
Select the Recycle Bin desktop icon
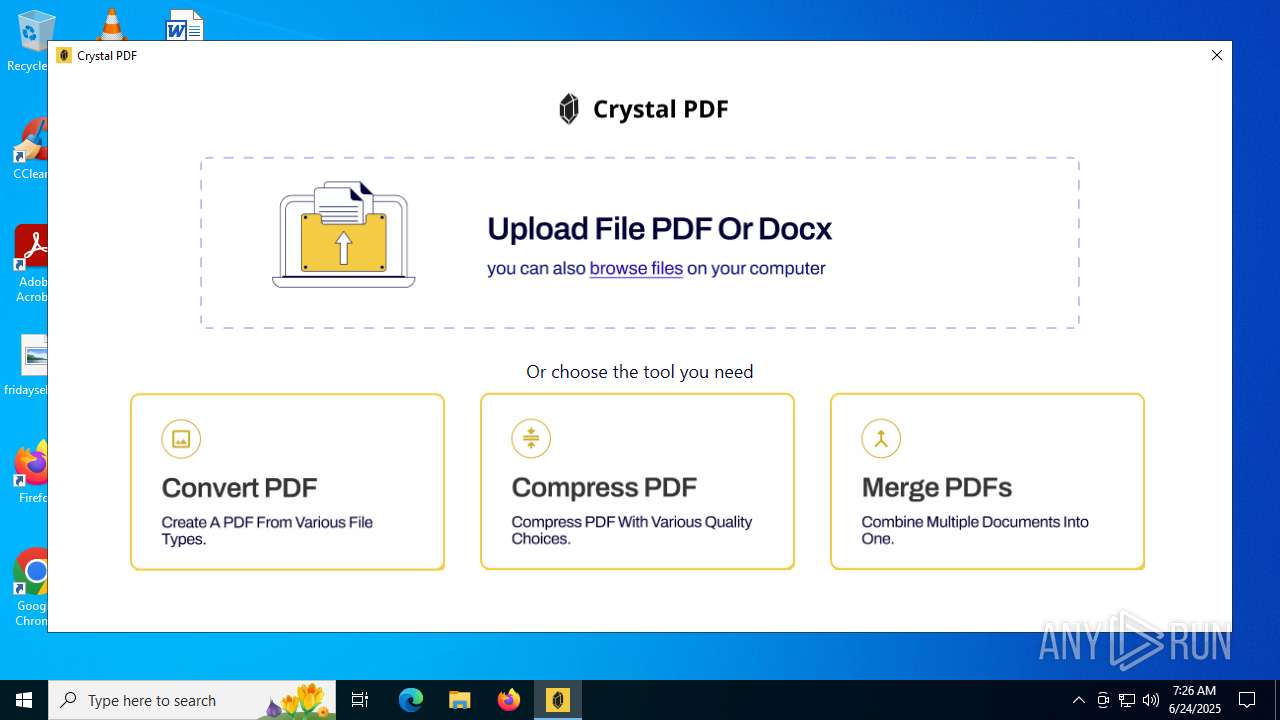[x=32, y=41]
